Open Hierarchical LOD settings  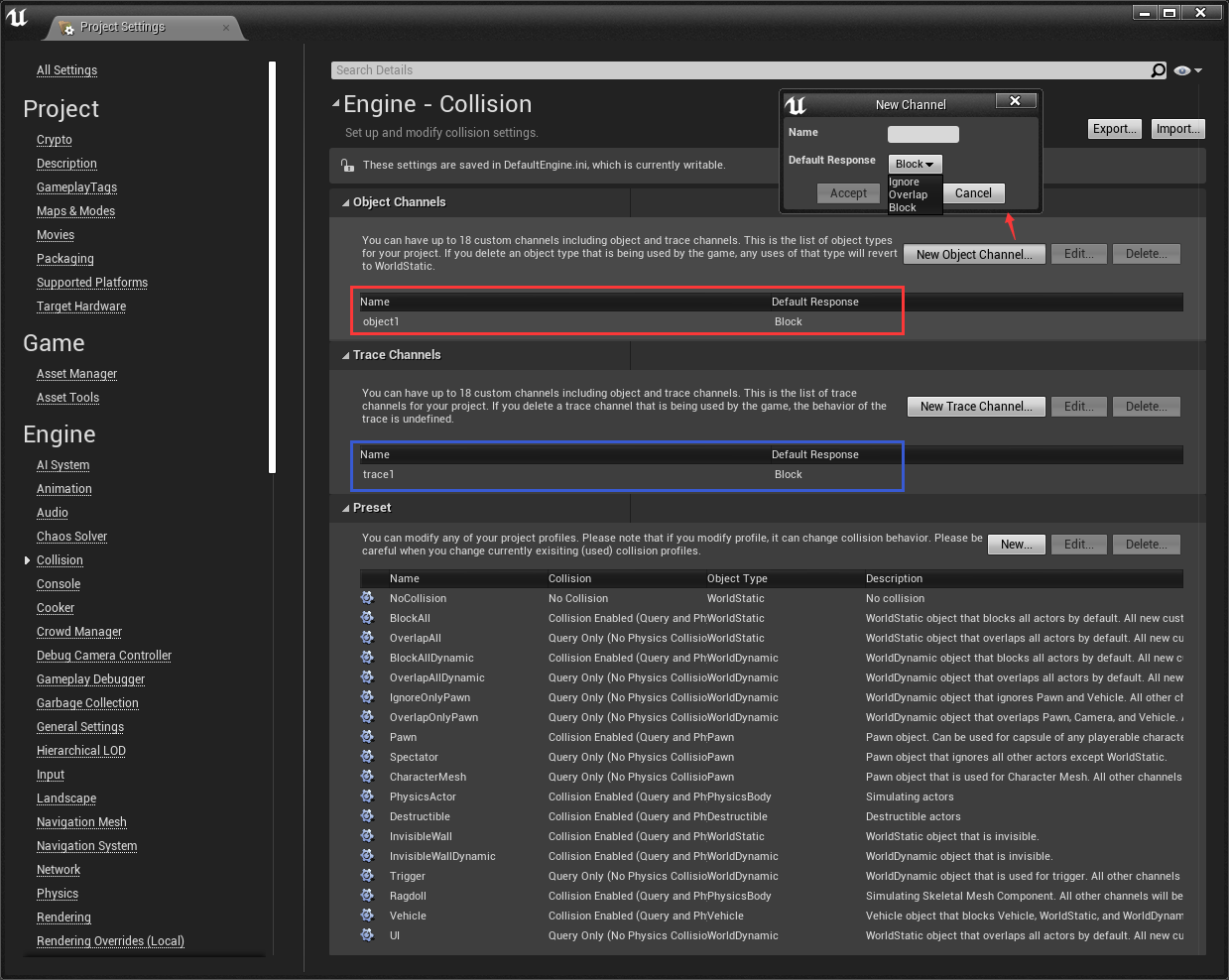click(81, 751)
